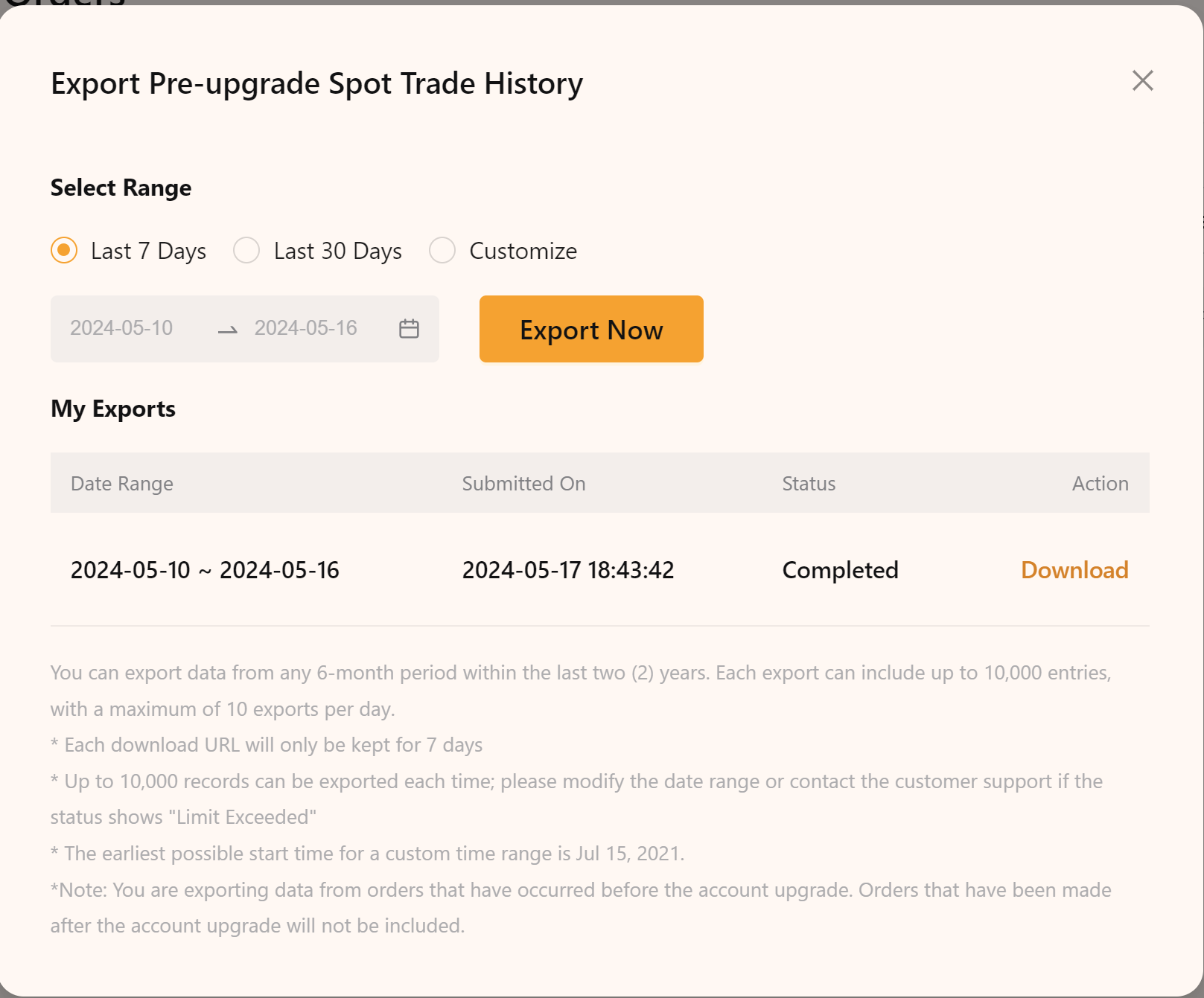Click the Export Now button
Screen dimensions: 1204x998
point(590,329)
